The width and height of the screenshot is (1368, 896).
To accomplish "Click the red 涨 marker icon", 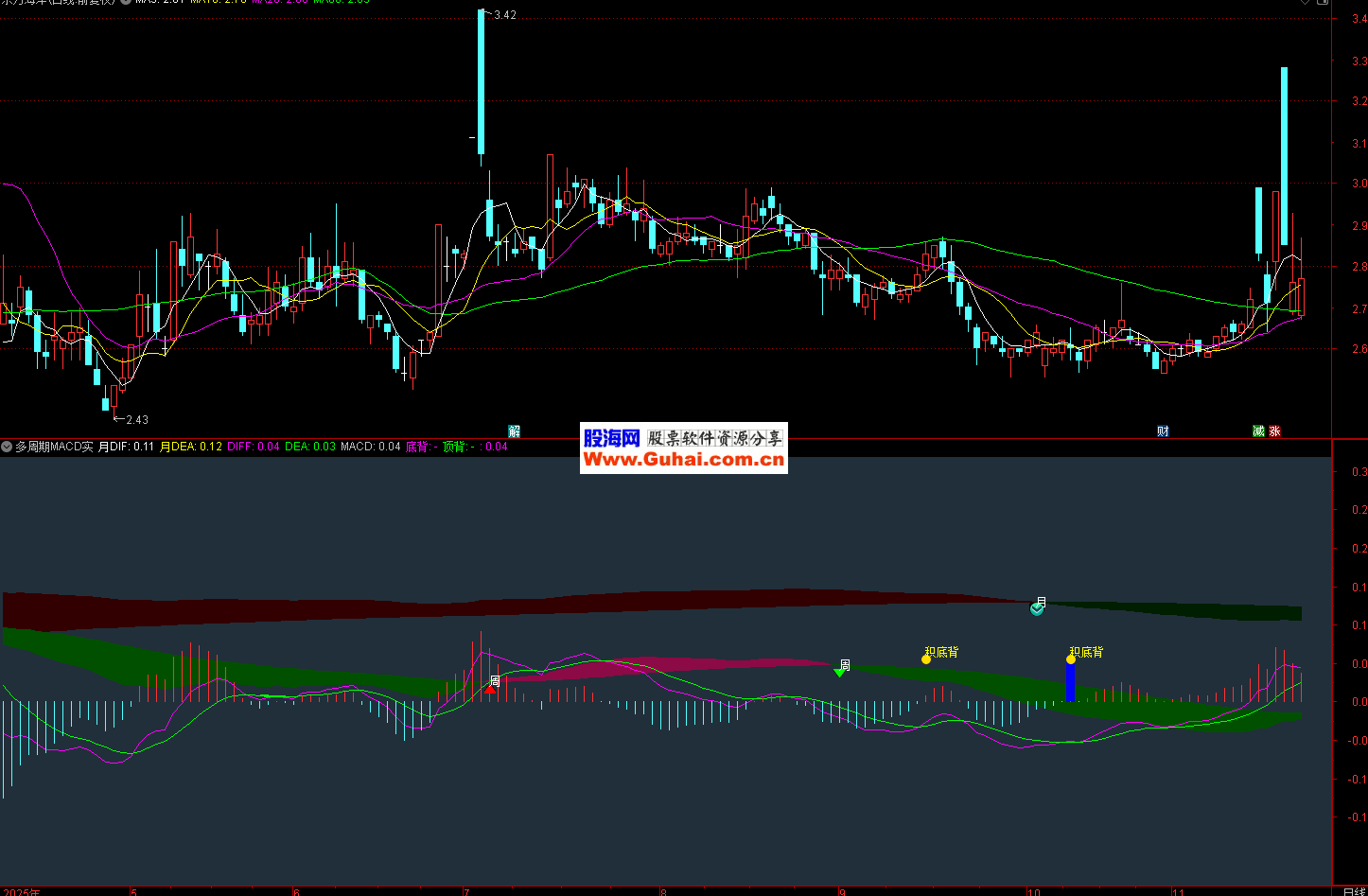I will pyautogui.click(x=1274, y=431).
